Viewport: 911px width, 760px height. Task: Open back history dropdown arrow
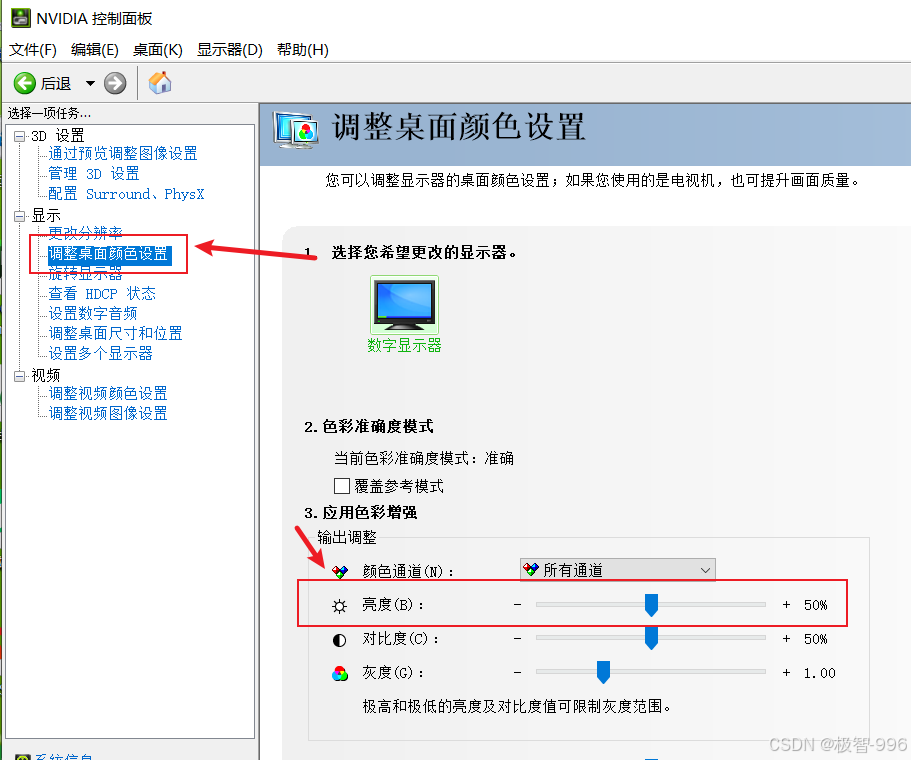point(90,83)
